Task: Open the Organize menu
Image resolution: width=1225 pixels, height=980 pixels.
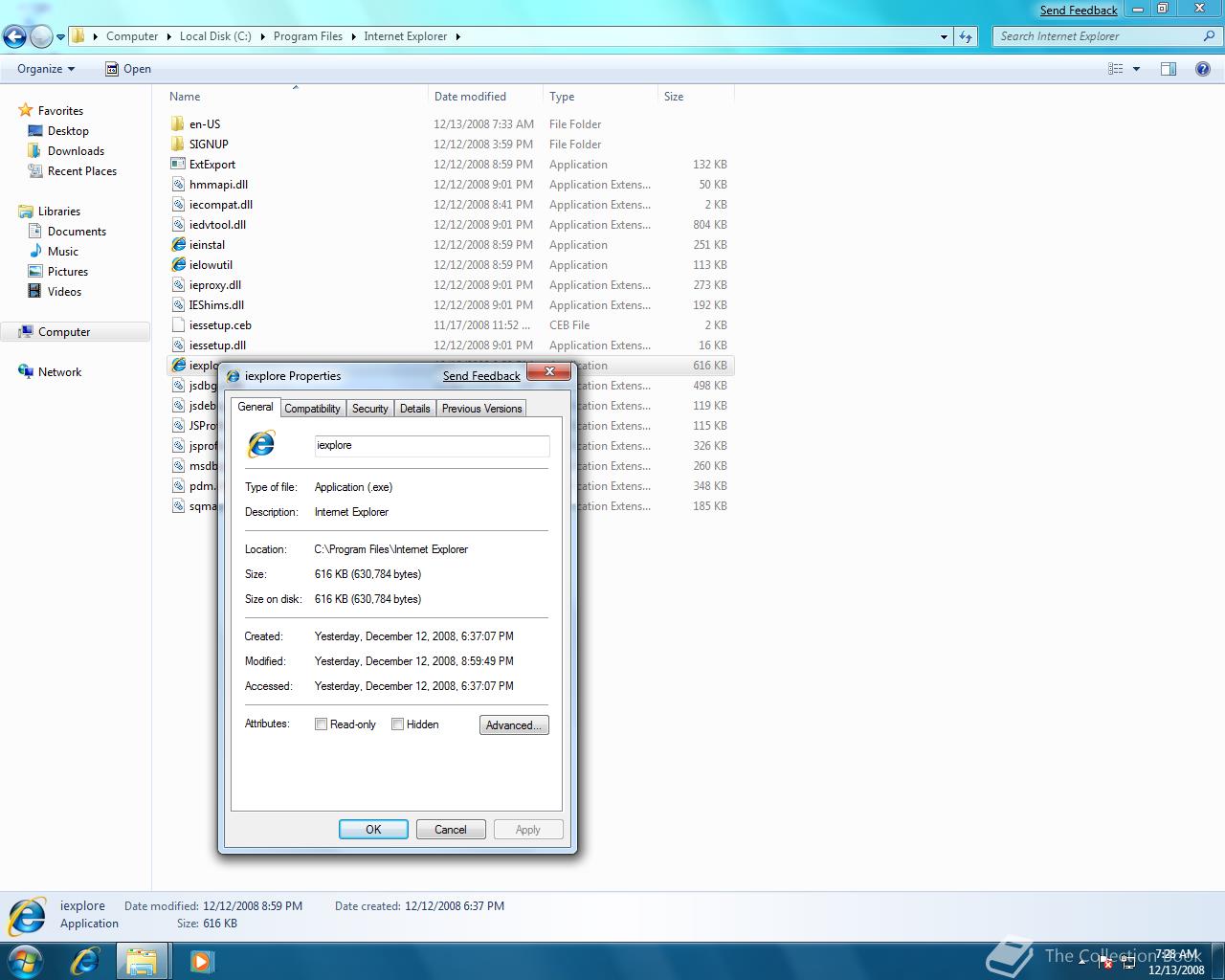Action: pos(45,69)
